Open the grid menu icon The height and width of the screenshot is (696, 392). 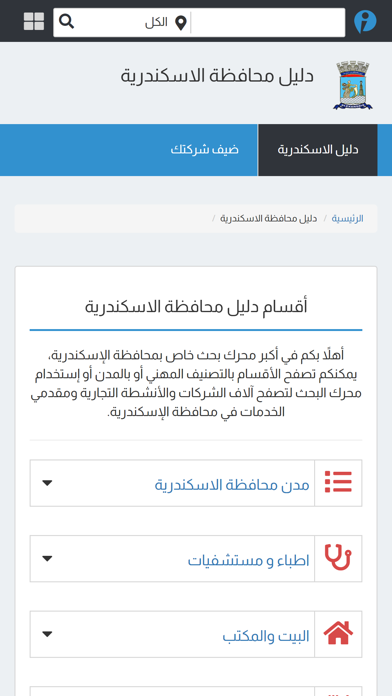point(34,21)
